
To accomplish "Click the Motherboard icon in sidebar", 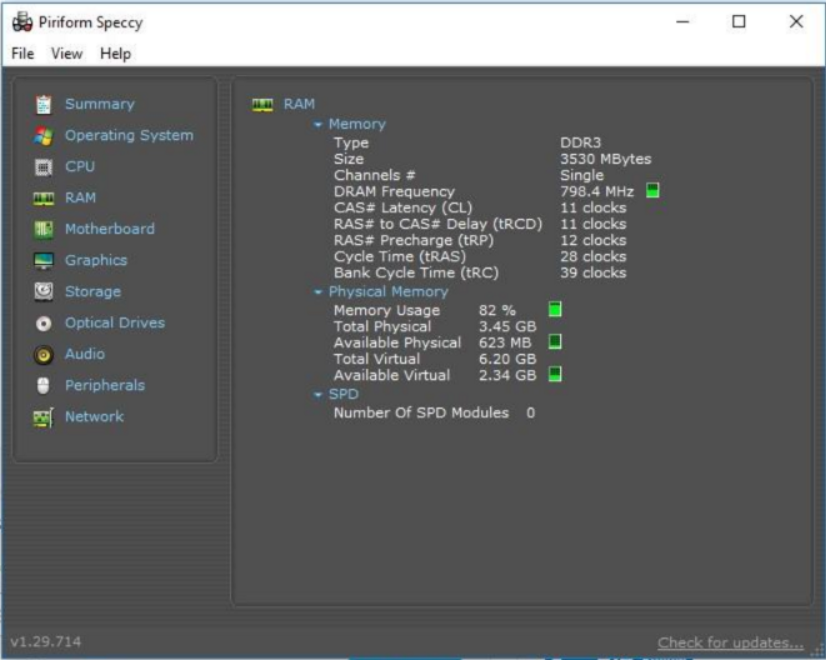I will pyautogui.click(x=43, y=230).
